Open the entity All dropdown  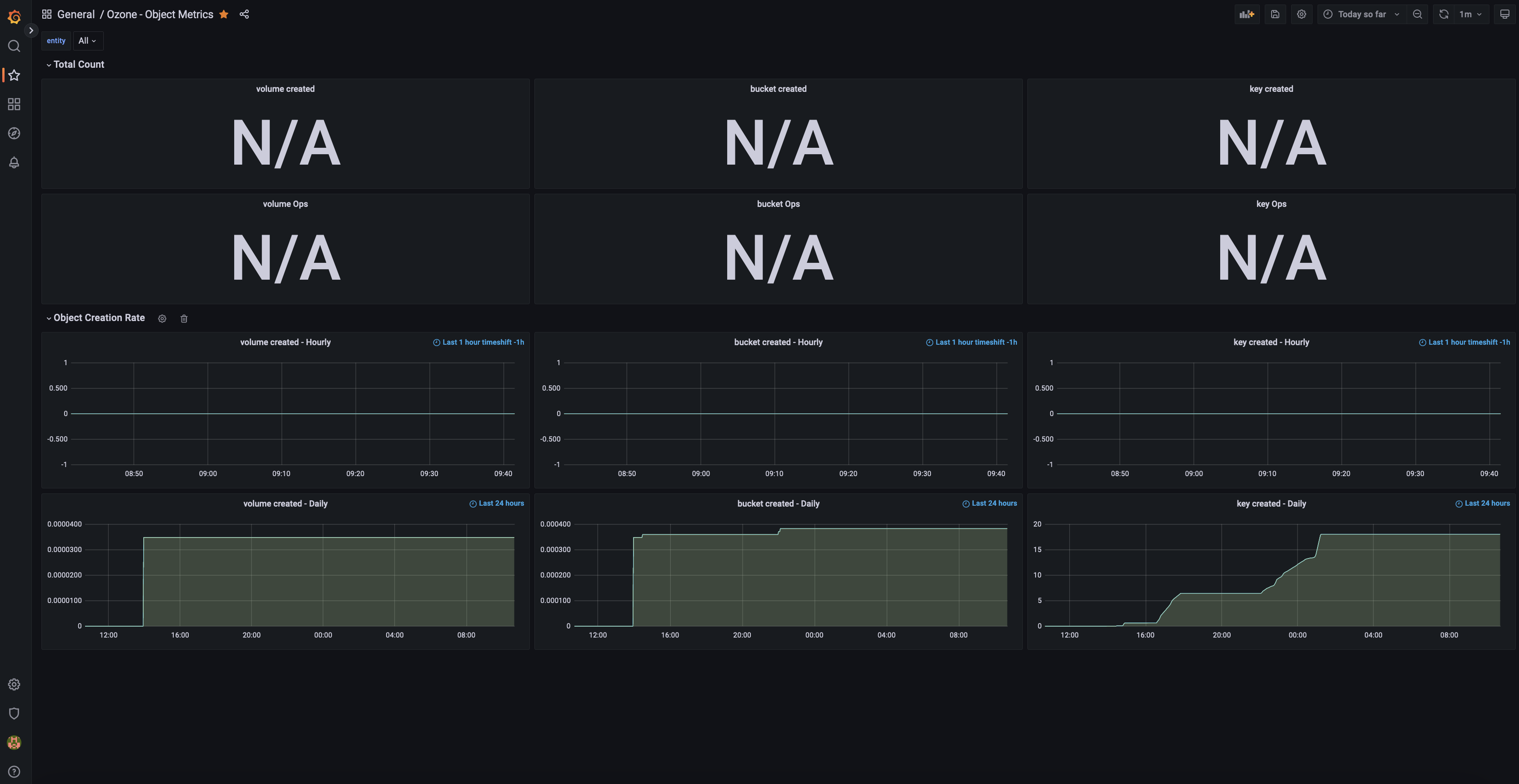pyautogui.click(x=87, y=40)
